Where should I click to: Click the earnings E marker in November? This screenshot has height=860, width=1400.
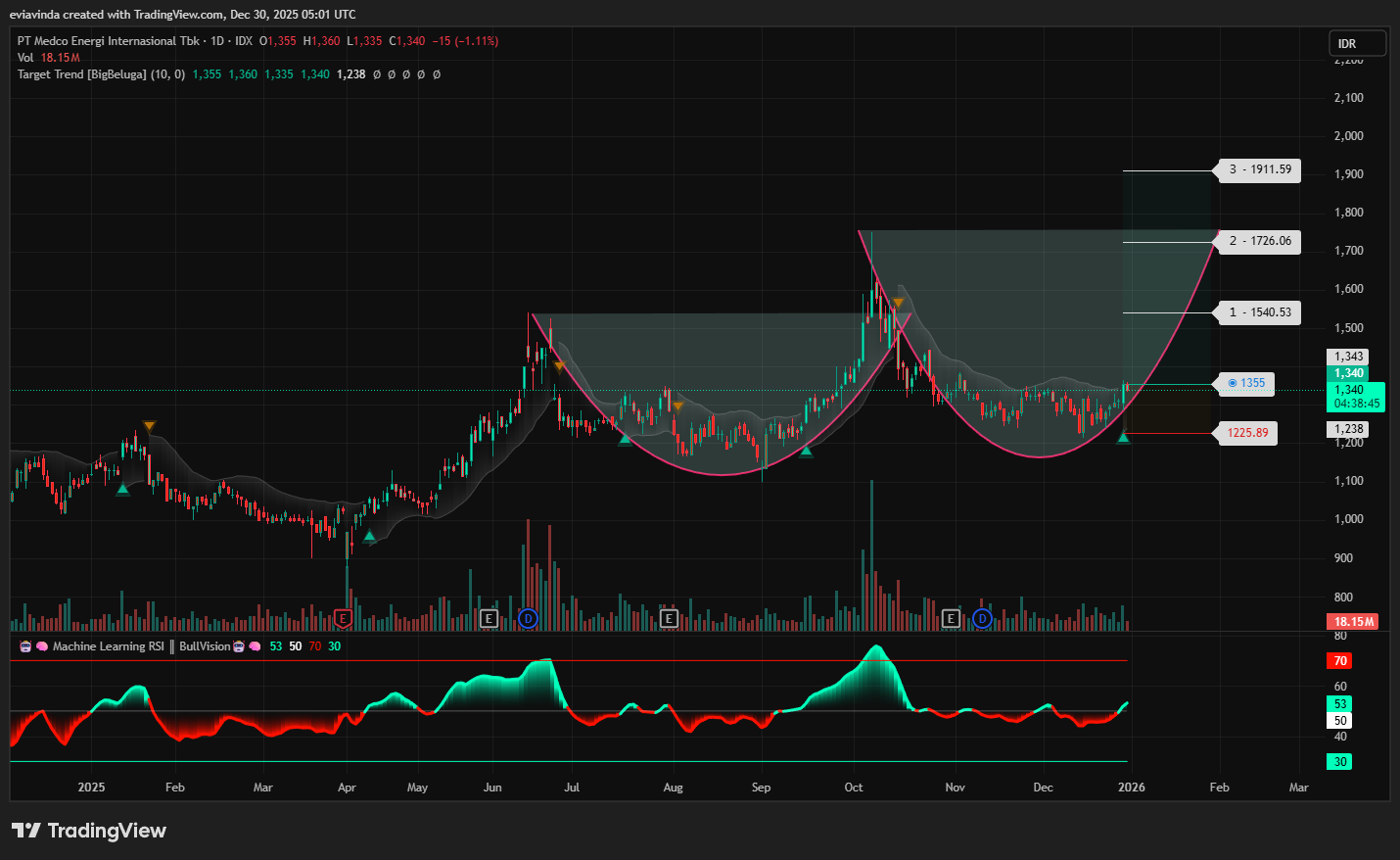[950, 618]
